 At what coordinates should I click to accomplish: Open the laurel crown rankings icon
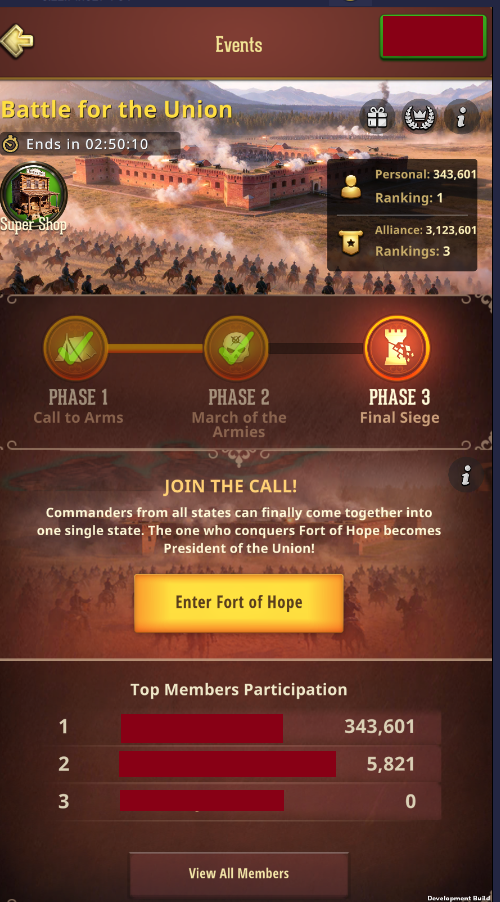419,117
